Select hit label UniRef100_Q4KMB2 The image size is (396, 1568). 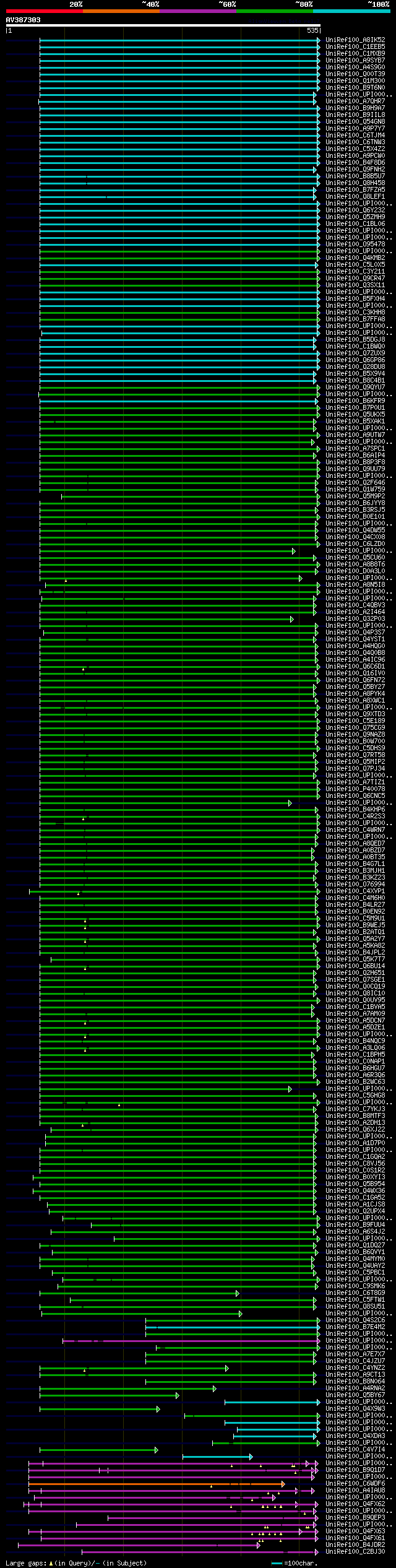coord(355,258)
